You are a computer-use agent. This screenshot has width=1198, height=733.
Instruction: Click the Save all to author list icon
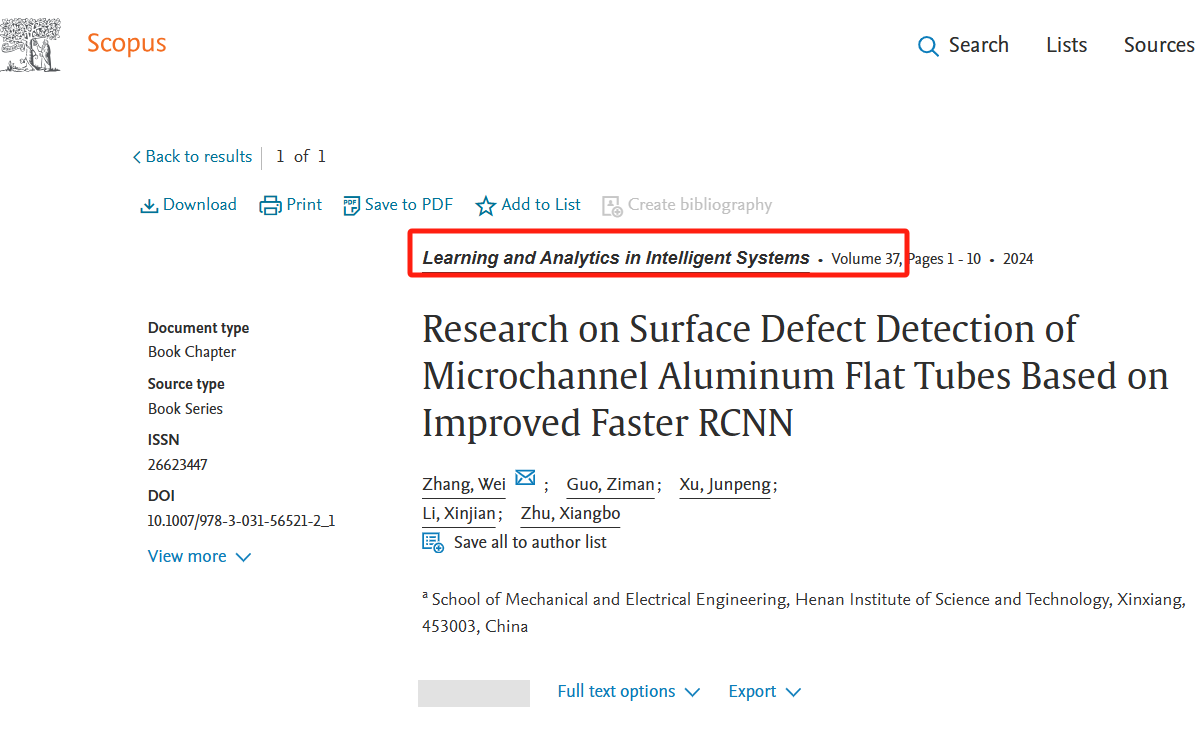433,543
